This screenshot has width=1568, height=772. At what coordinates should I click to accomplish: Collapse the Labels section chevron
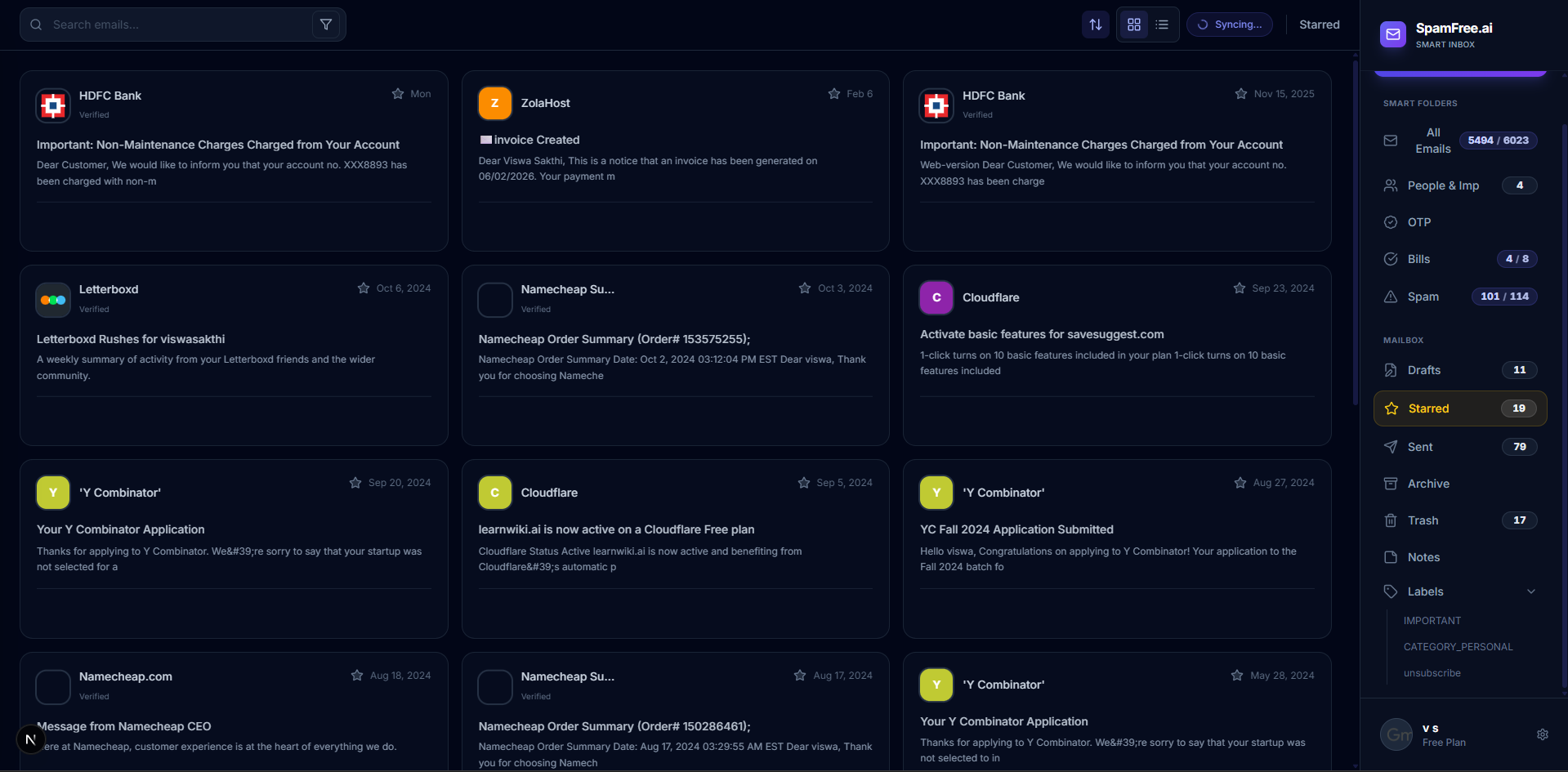tap(1530, 591)
